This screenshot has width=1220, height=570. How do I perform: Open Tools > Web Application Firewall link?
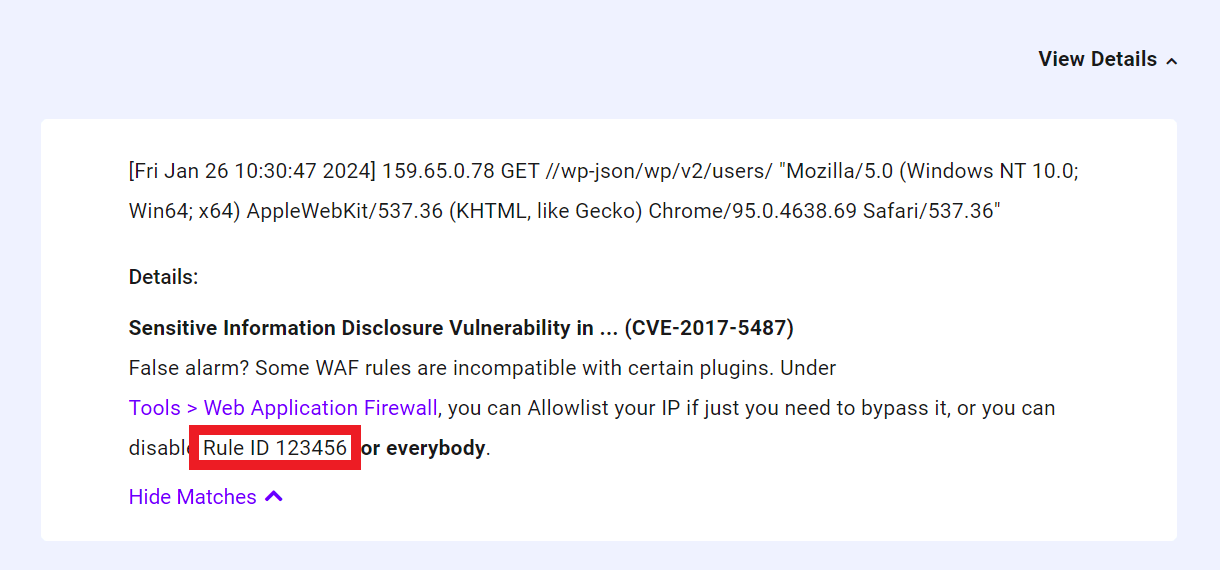click(x=283, y=408)
